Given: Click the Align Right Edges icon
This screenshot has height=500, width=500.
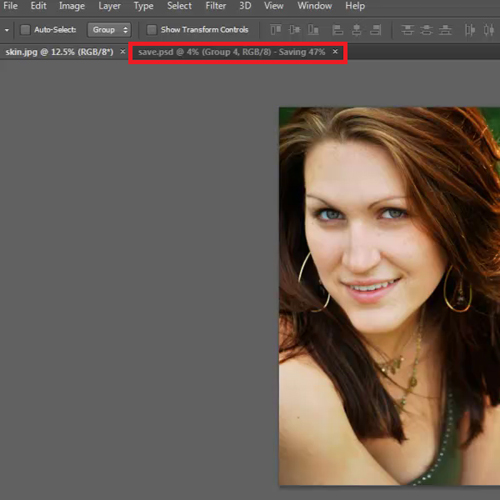Looking at the screenshot, I should (375, 30).
